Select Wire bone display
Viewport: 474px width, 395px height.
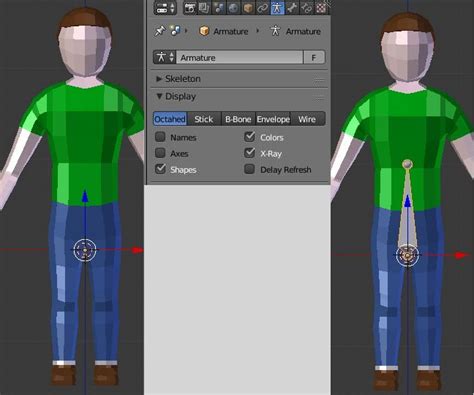[308, 119]
